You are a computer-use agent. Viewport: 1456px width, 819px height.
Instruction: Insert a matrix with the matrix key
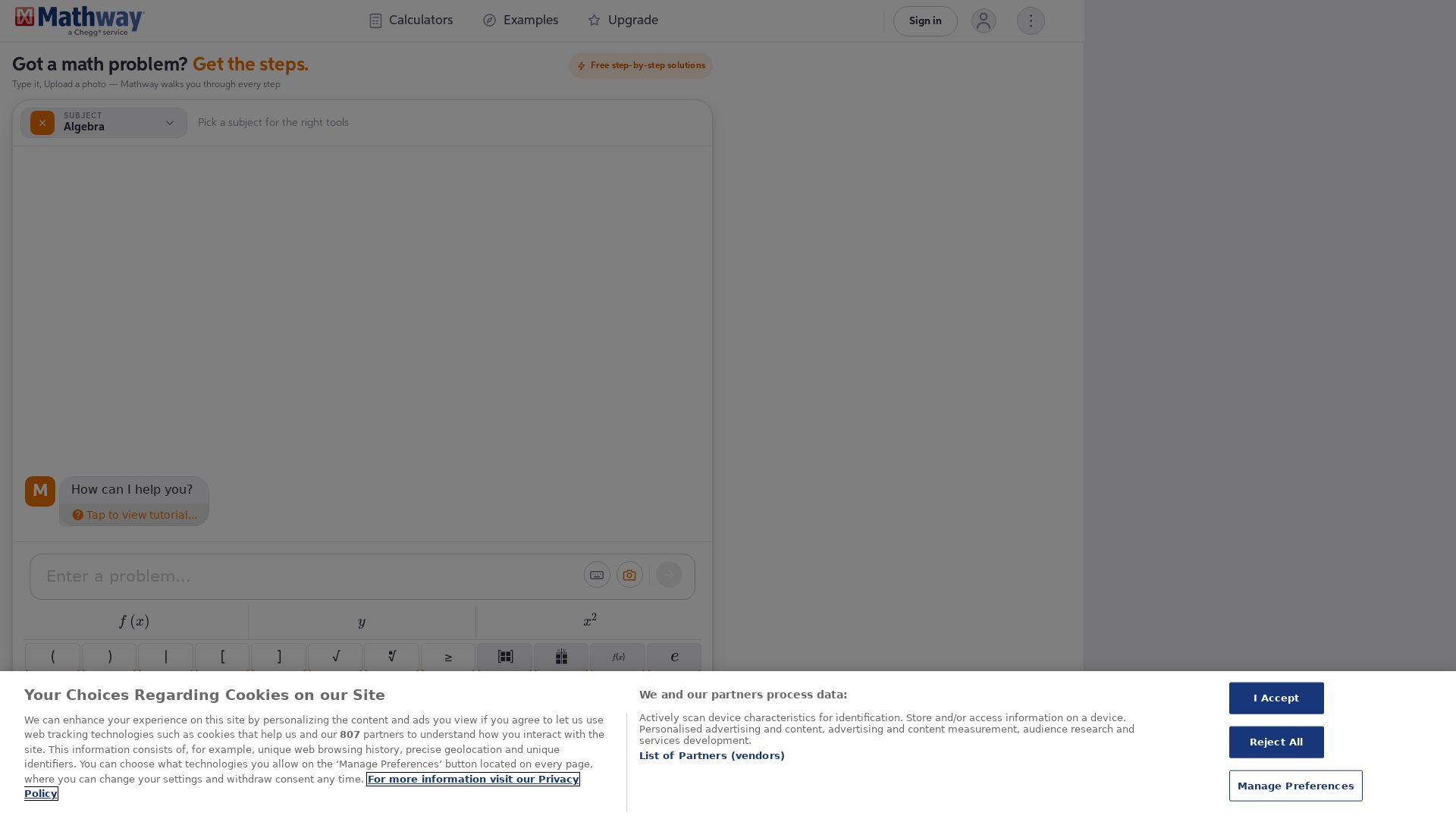click(x=505, y=657)
